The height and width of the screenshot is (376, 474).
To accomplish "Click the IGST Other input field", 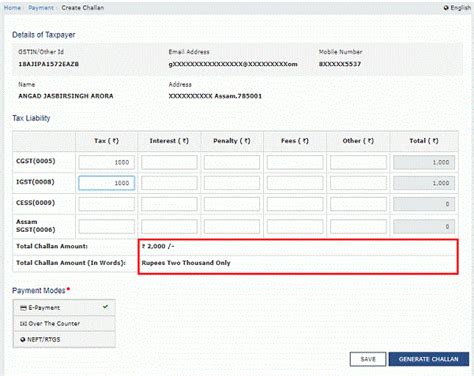I will tap(358, 183).
